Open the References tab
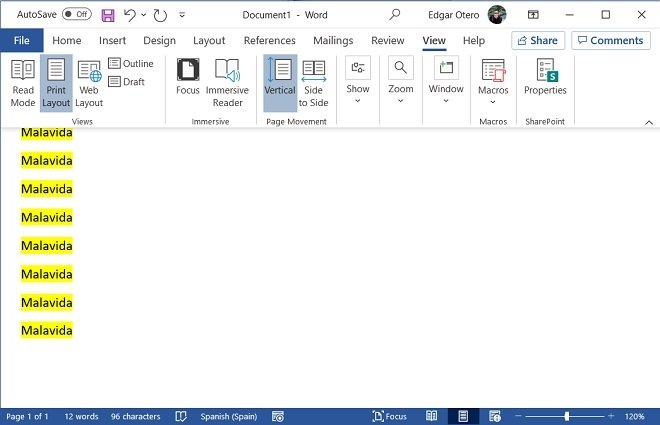Screen dimensions: 660x425 [x=269, y=40]
